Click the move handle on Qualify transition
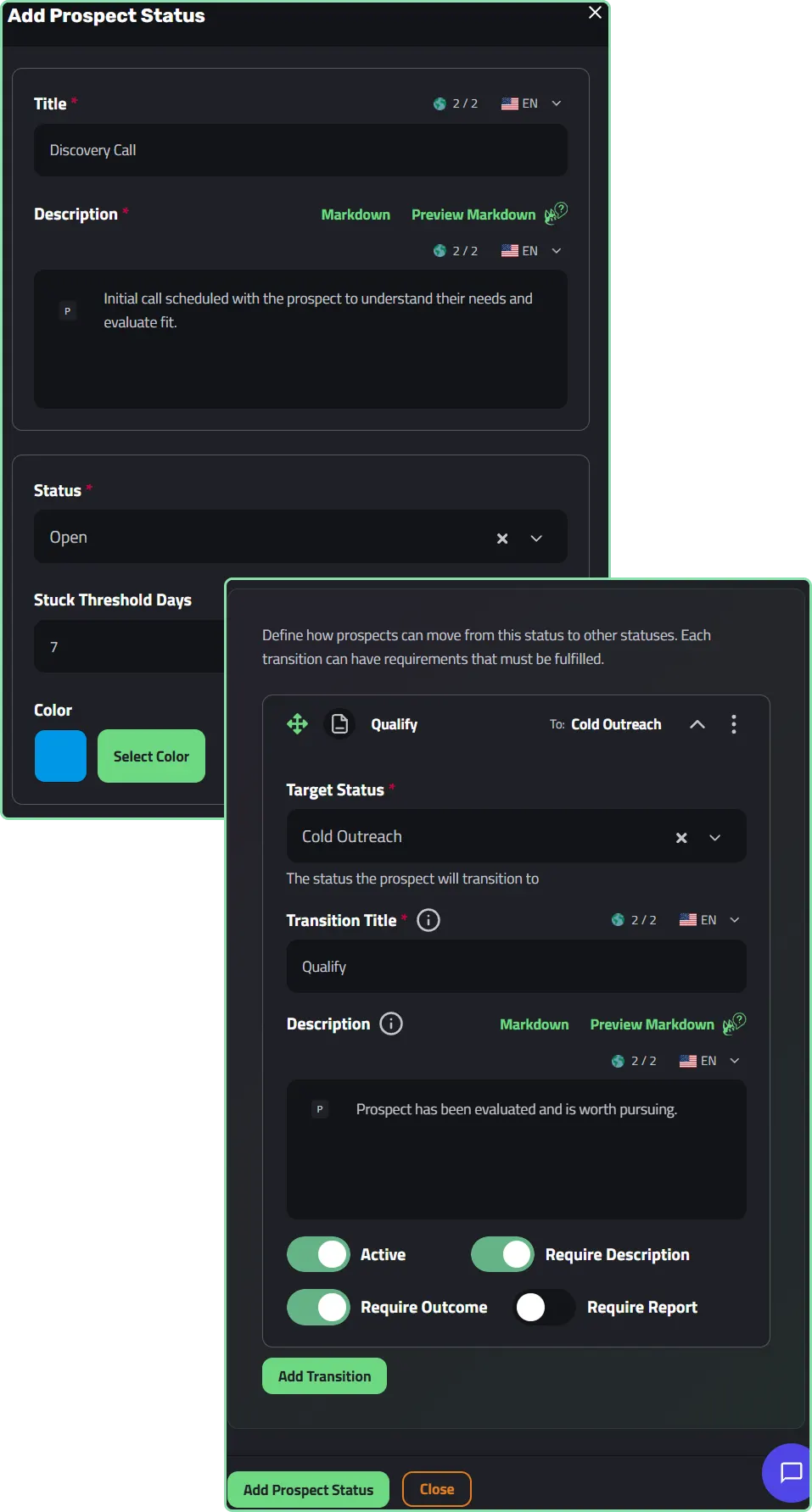This screenshot has width=812, height=1512. (297, 723)
